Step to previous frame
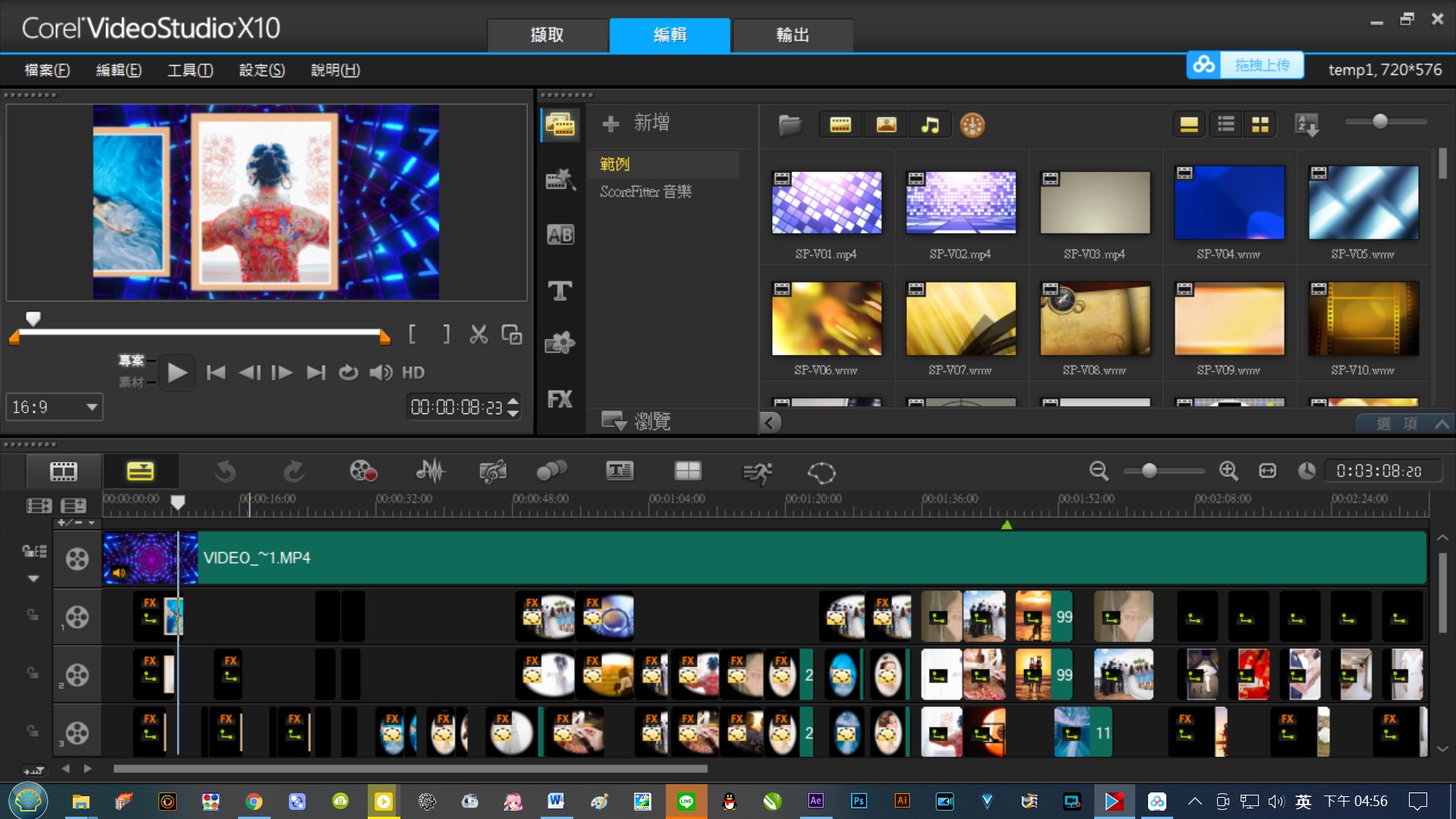 tap(249, 372)
